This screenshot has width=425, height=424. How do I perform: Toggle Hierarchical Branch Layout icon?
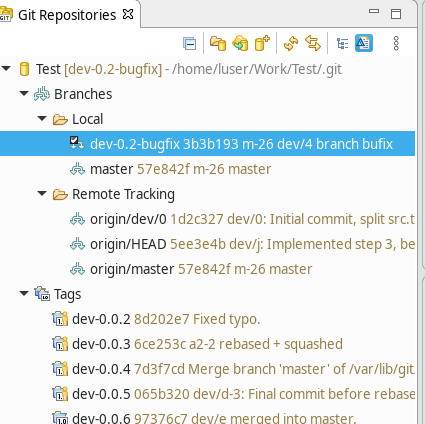pos(342,44)
